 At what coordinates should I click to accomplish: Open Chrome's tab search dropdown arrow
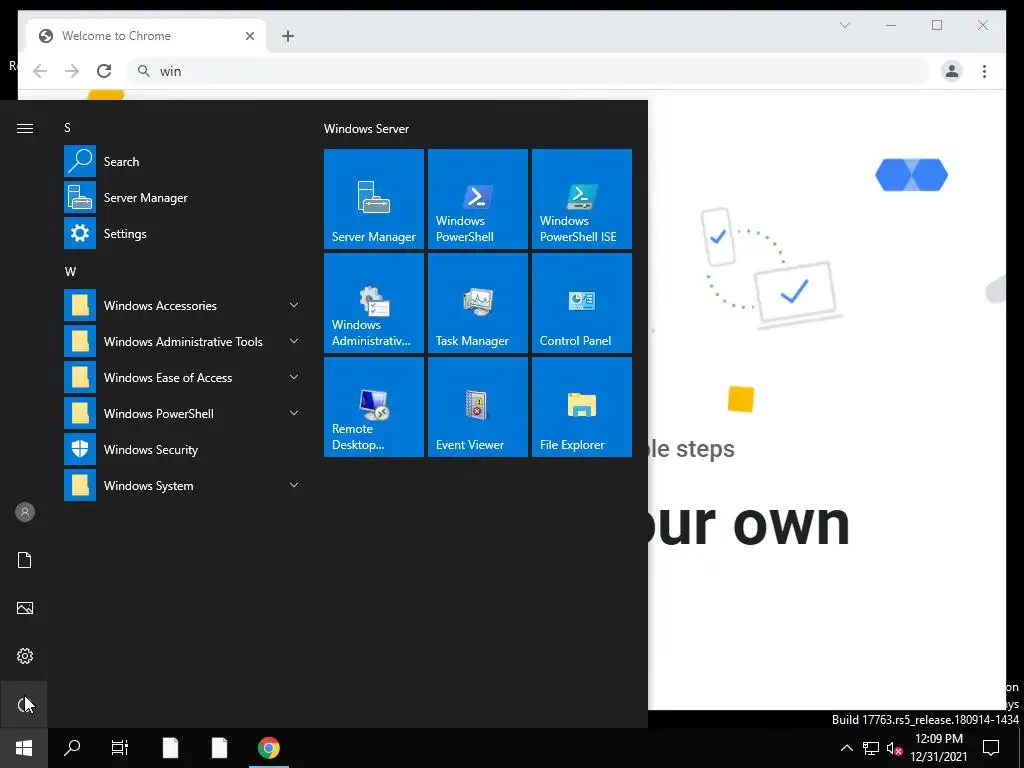click(844, 25)
